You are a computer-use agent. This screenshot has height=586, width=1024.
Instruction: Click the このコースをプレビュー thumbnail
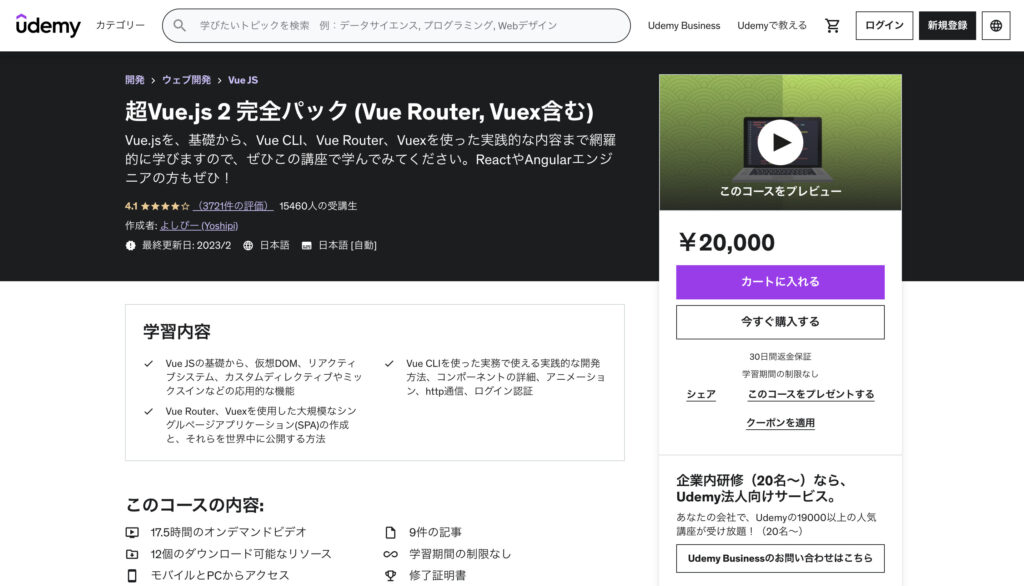coord(780,142)
